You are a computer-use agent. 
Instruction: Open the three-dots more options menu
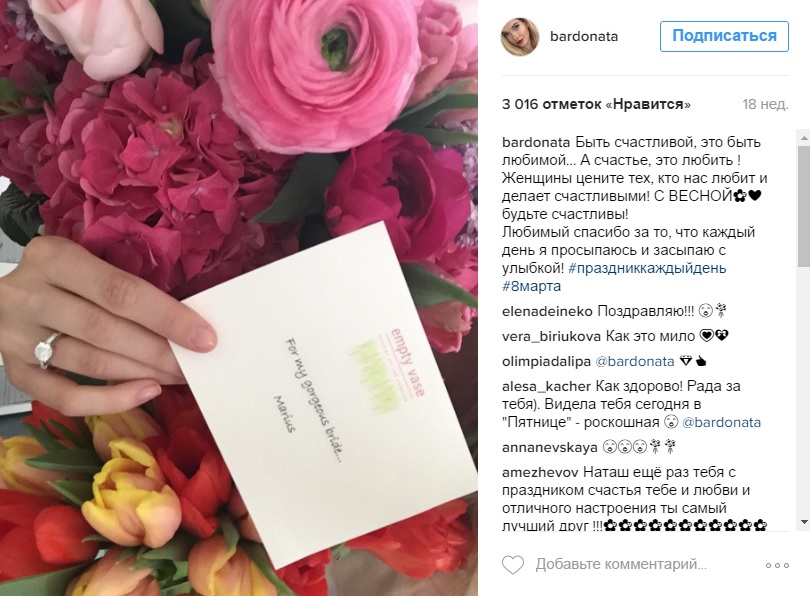(x=777, y=565)
